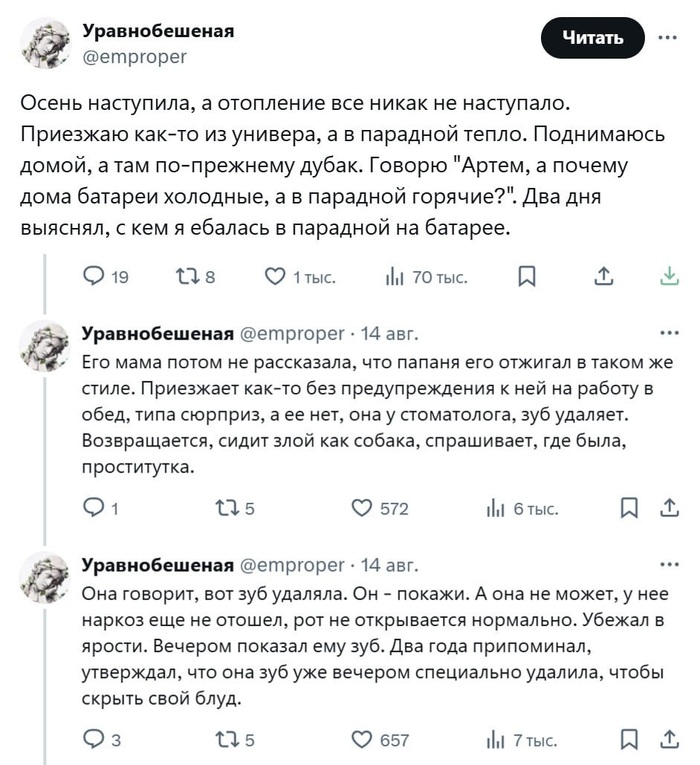The image size is (700, 765).
Task: Share the second reply with 7 тыс. views
Action: click(x=669, y=739)
